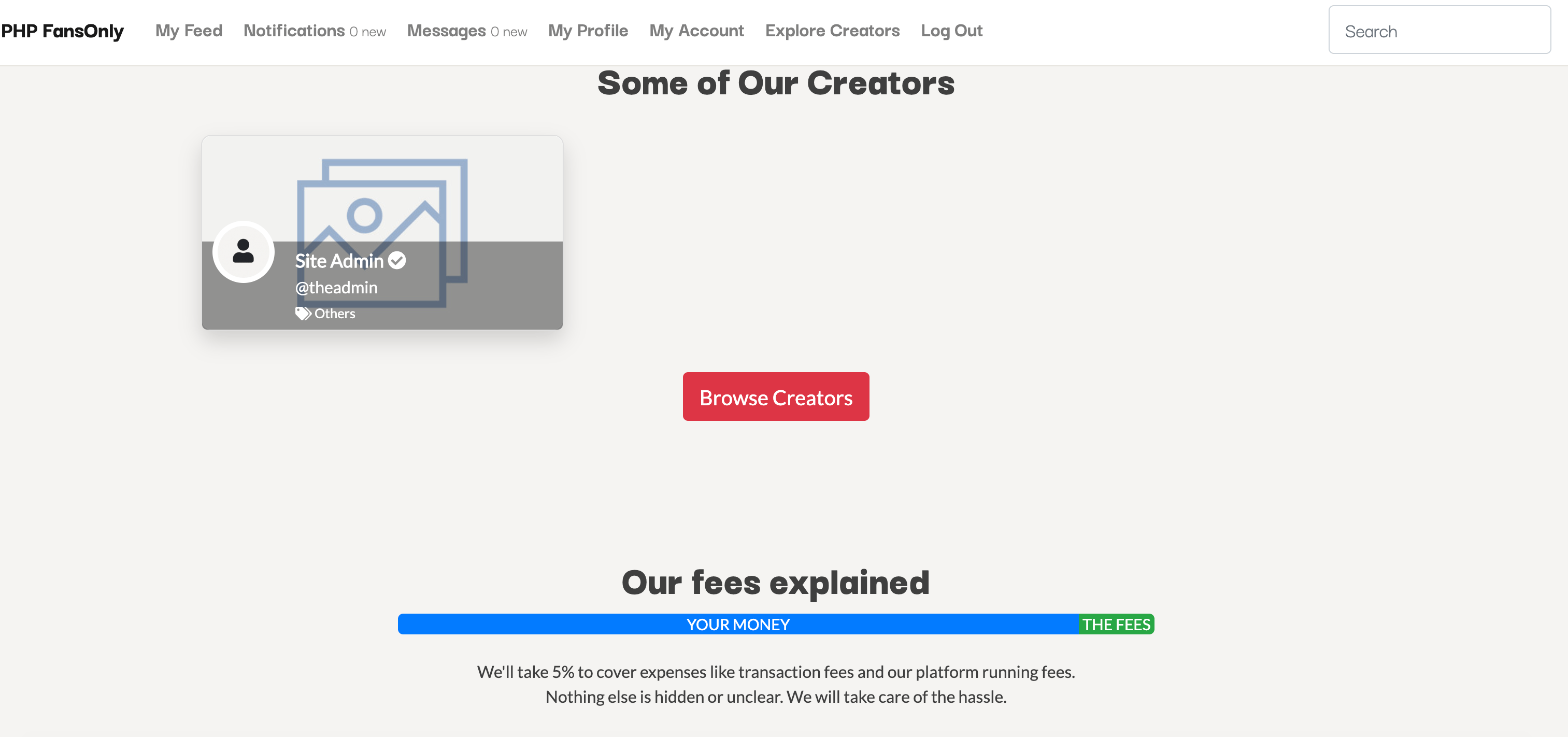Click the @theadmin profile link
Screen dimensions: 1568x737
[x=336, y=287]
